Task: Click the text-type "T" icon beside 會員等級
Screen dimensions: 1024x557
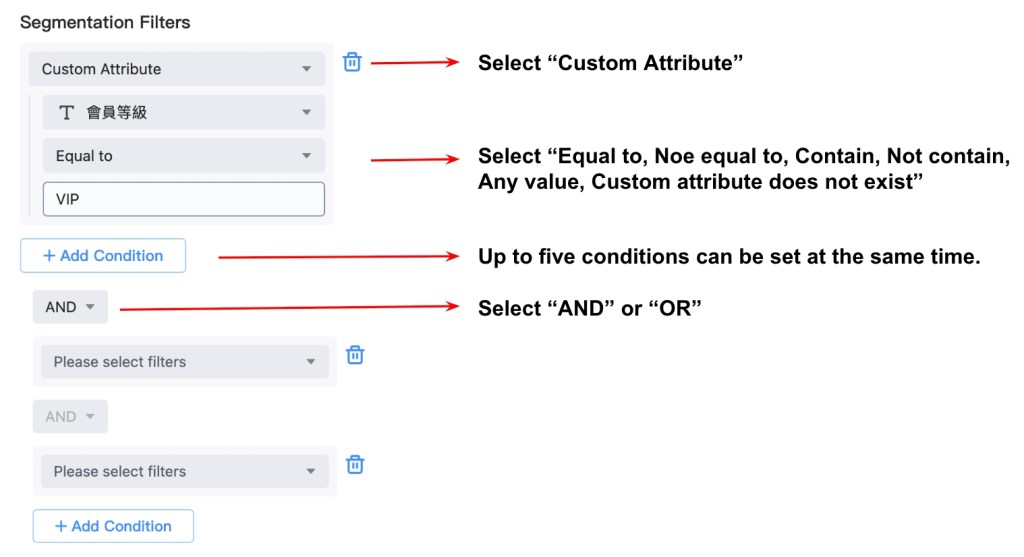Action: (67, 113)
